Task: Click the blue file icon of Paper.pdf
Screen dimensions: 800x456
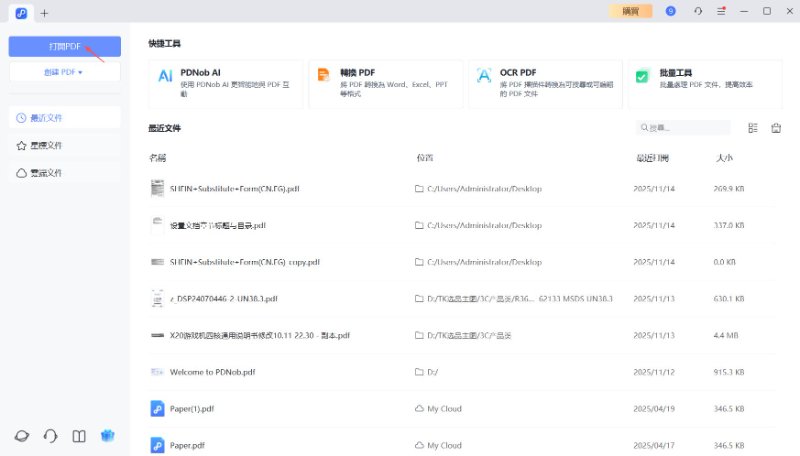Action: tap(157, 445)
